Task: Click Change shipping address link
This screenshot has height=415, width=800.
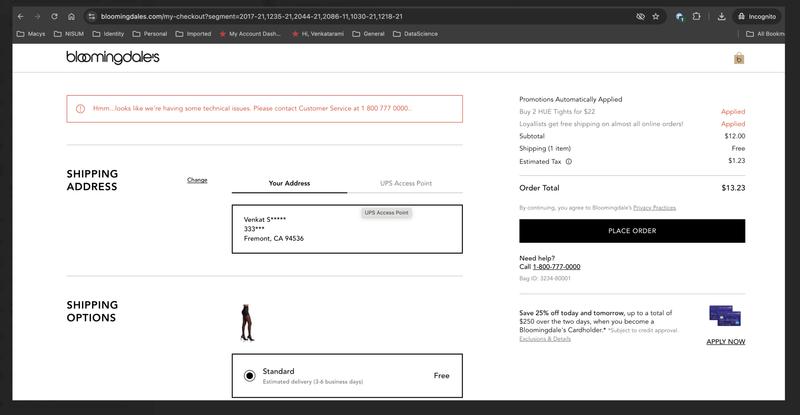Action: (x=197, y=180)
